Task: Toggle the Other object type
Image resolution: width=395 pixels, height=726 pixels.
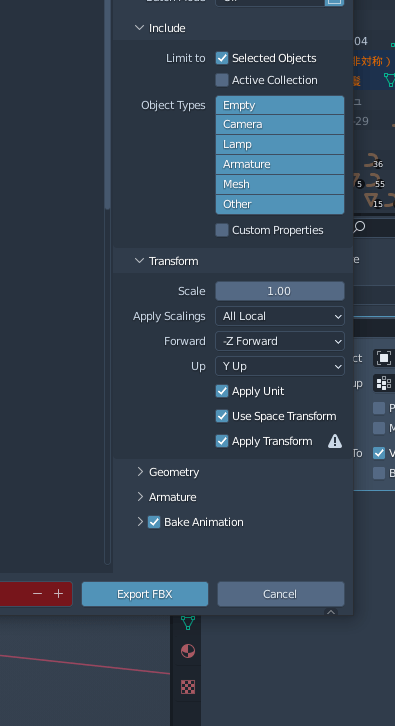Action: [280, 204]
